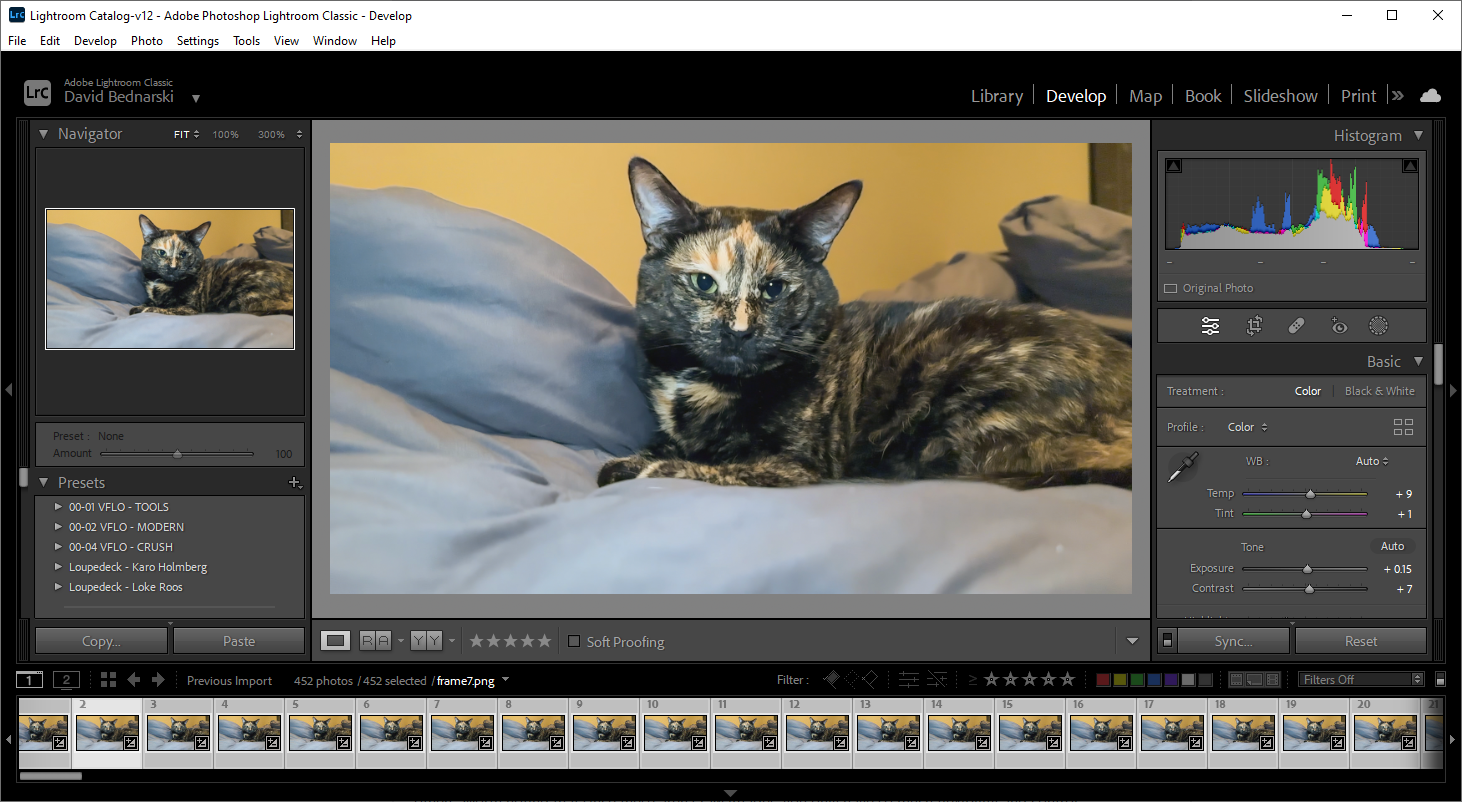Screen dimensions: 1462x802
Task: Open the Filters Off dropdown
Action: pyautogui.click(x=1361, y=680)
